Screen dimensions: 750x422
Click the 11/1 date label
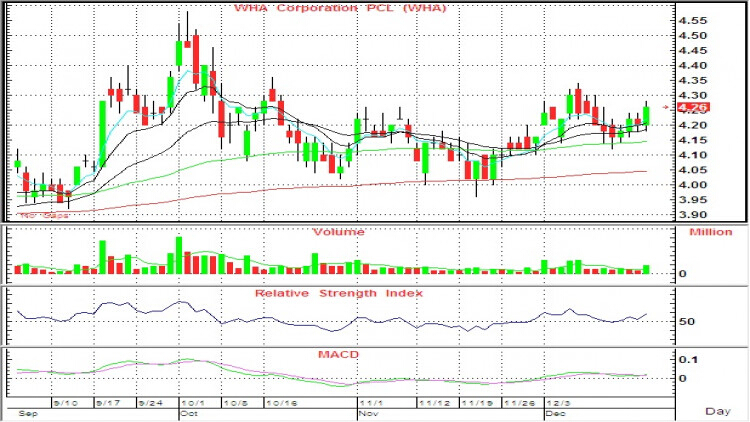point(372,403)
